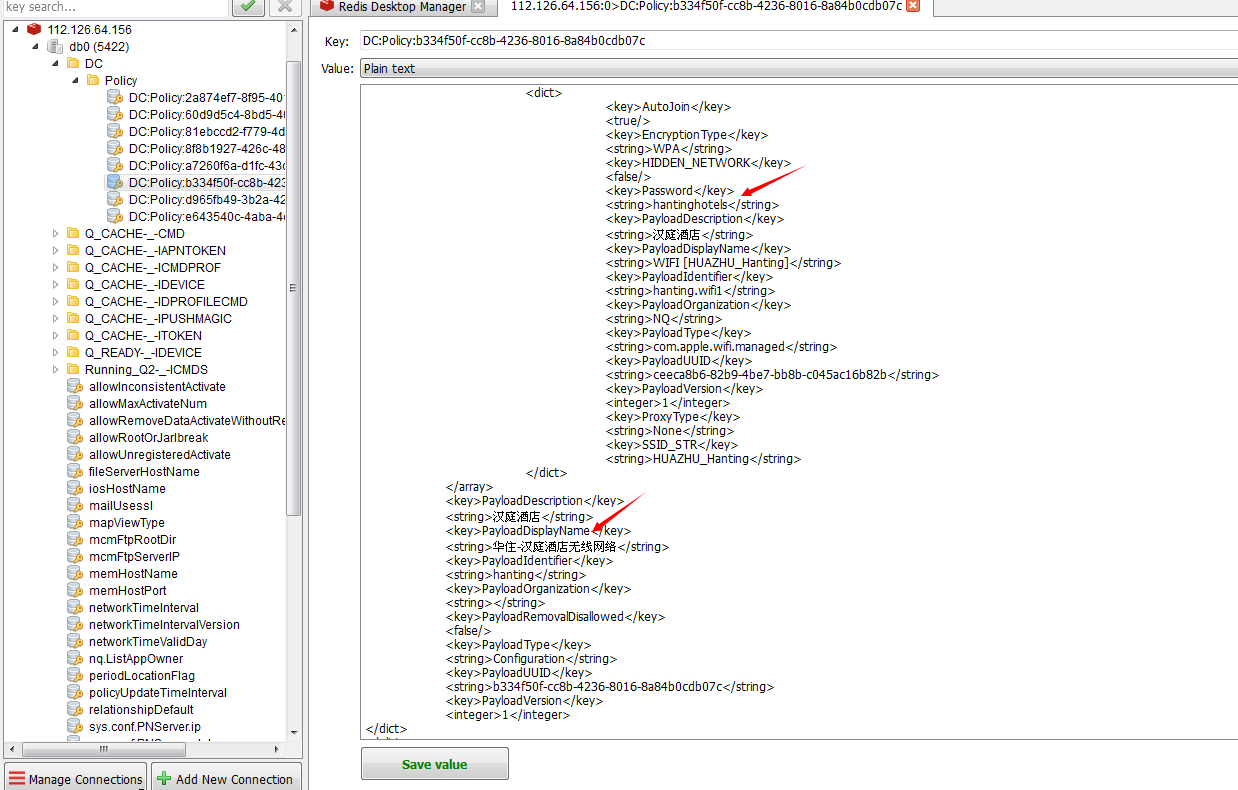
Task: Open the allowUnregisteredActivate key icon
Action: point(74,454)
